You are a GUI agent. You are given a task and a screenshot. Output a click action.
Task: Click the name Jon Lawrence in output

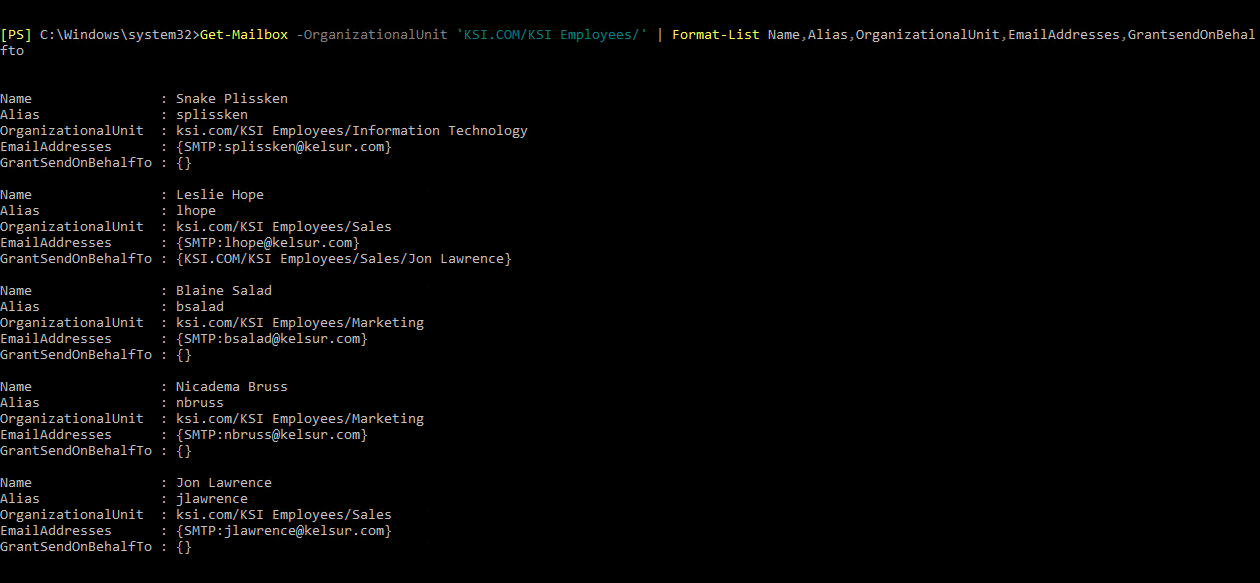(224, 483)
